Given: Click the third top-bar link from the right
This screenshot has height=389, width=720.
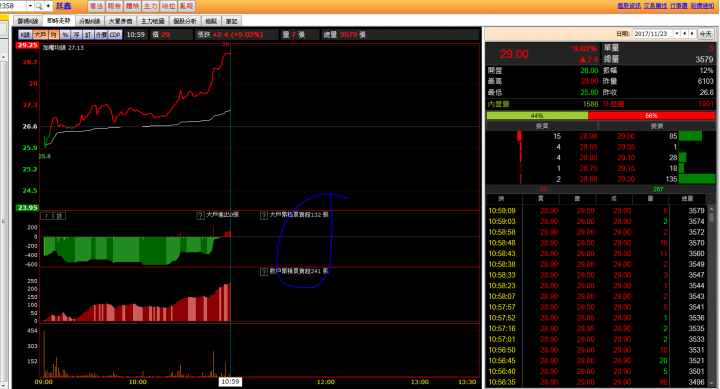Looking at the screenshot, I should tap(655, 6).
